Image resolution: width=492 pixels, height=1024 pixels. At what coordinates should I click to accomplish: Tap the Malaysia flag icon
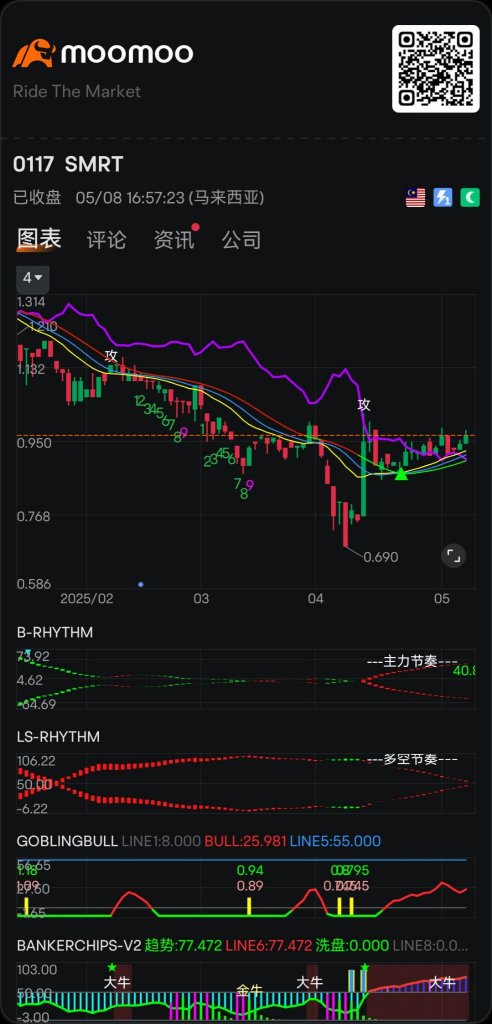[x=416, y=197]
